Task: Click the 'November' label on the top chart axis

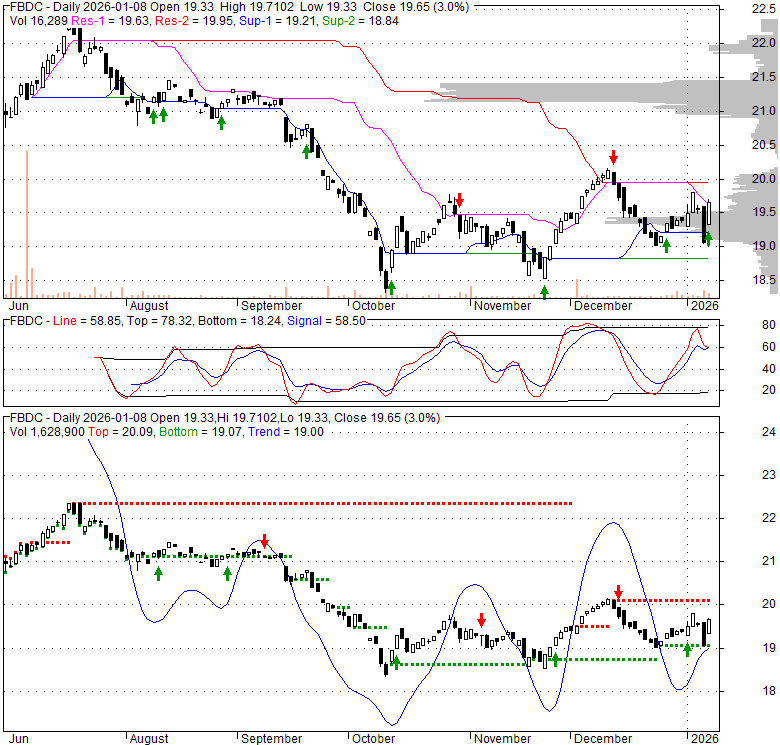Action: [x=502, y=306]
